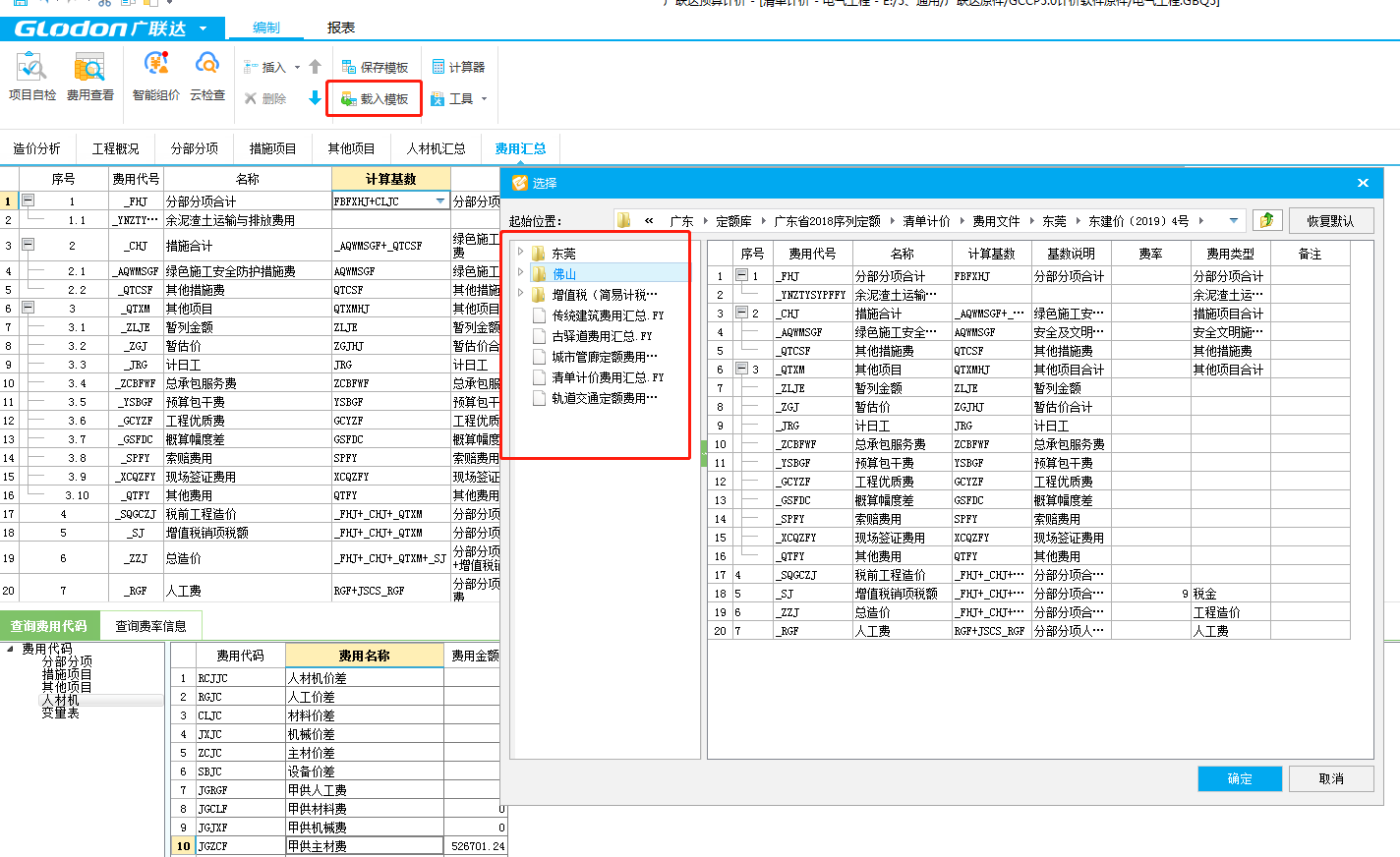Click the 费用文件 breadcrumb segment

pyautogui.click(x=996, y=221)
